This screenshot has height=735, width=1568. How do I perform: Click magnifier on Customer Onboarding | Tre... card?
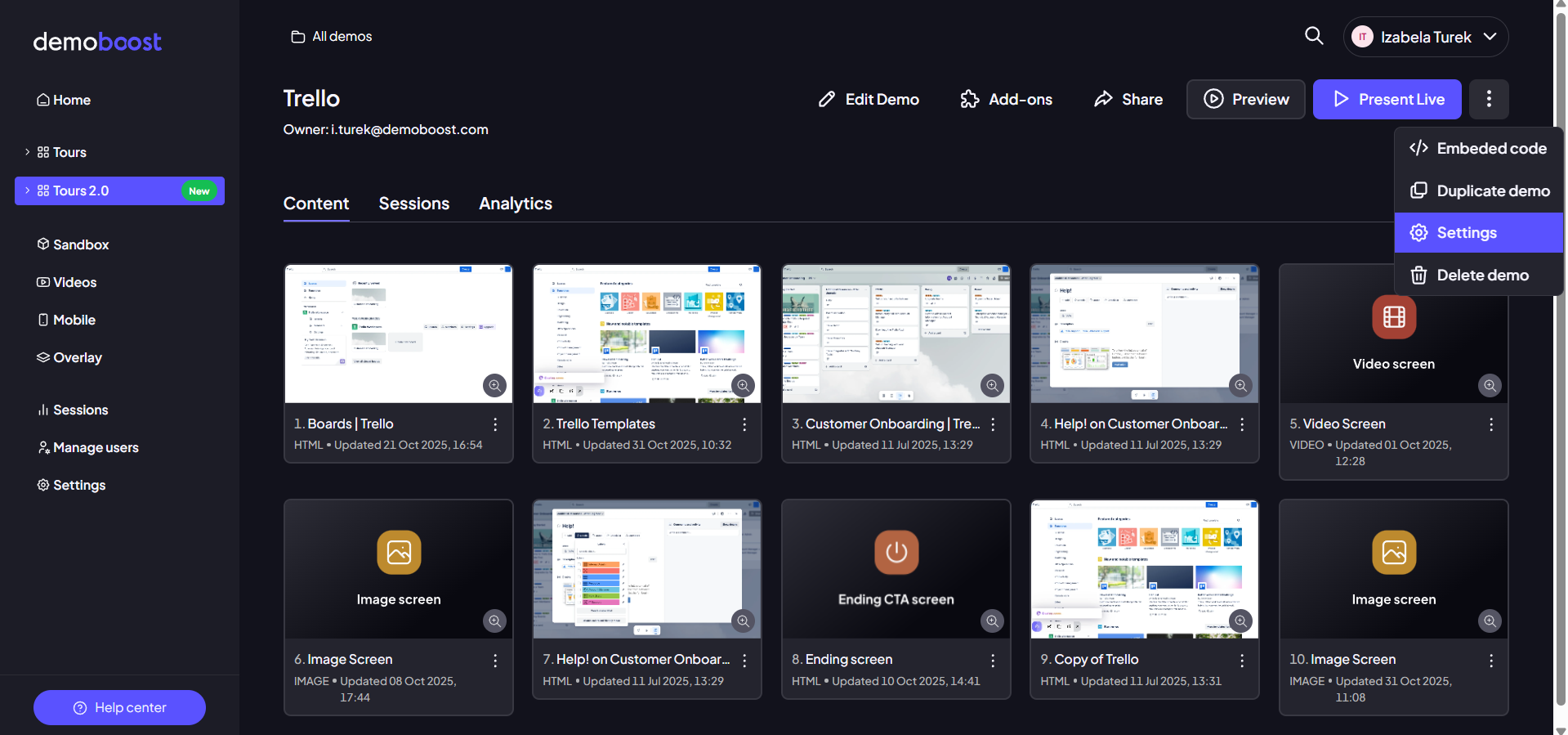(x=992, y=385)
